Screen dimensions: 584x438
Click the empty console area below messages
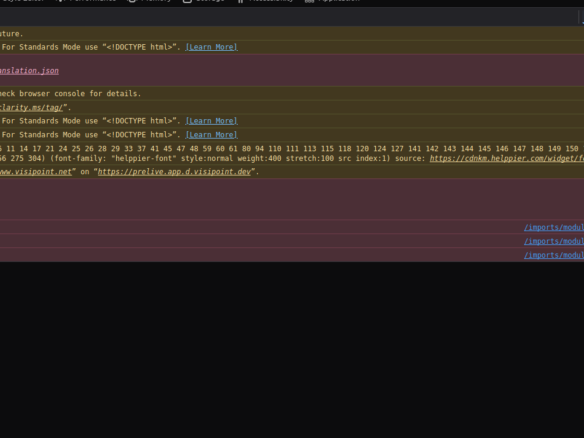(292, 349)
